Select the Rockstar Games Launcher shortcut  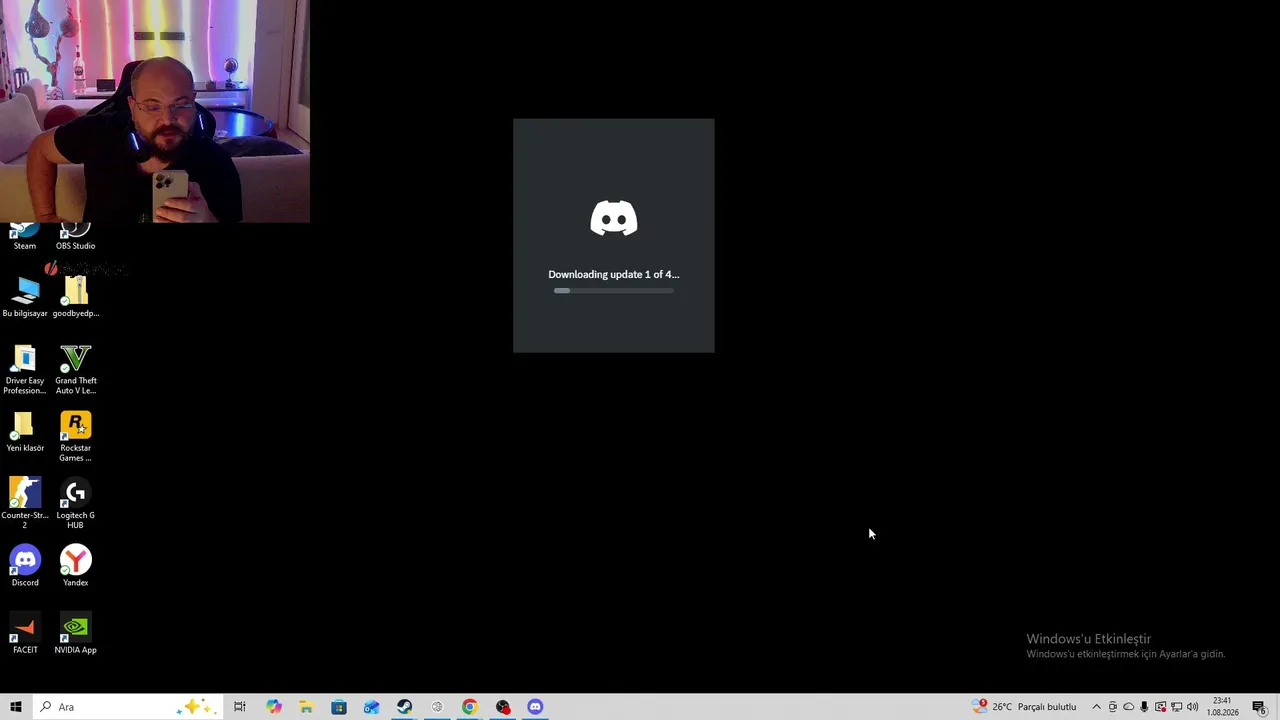coord(76,436)
